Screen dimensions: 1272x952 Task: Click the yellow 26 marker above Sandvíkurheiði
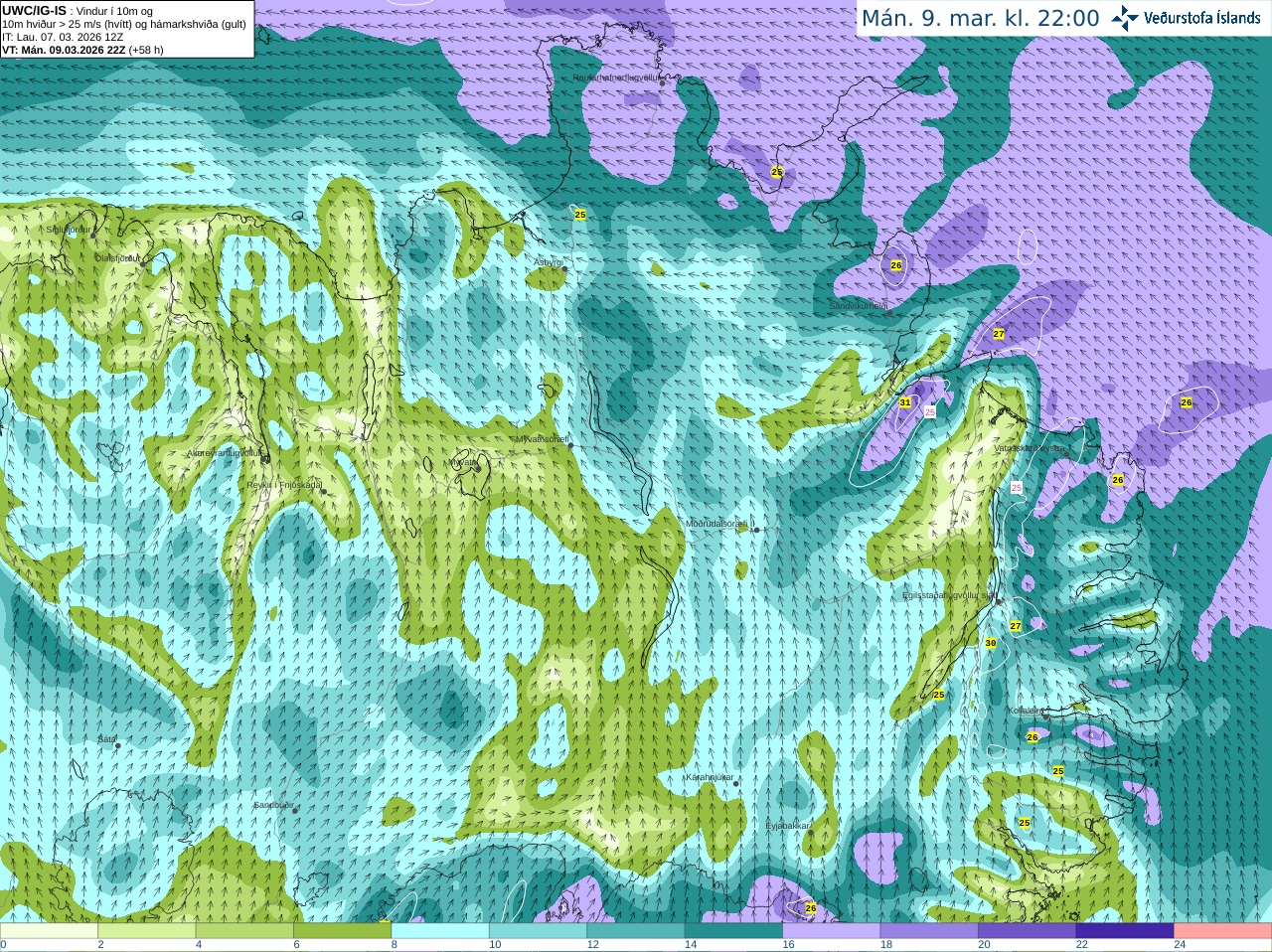[896, 265]
